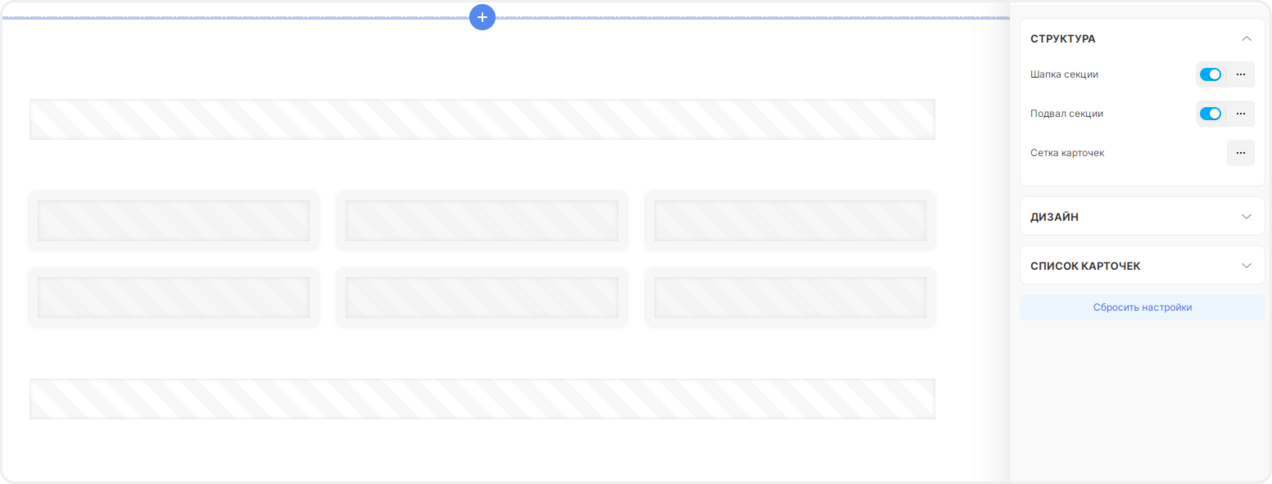1272x484 pixels.
Task: Open more options for Подвал секции
Action: point(1240,114)
